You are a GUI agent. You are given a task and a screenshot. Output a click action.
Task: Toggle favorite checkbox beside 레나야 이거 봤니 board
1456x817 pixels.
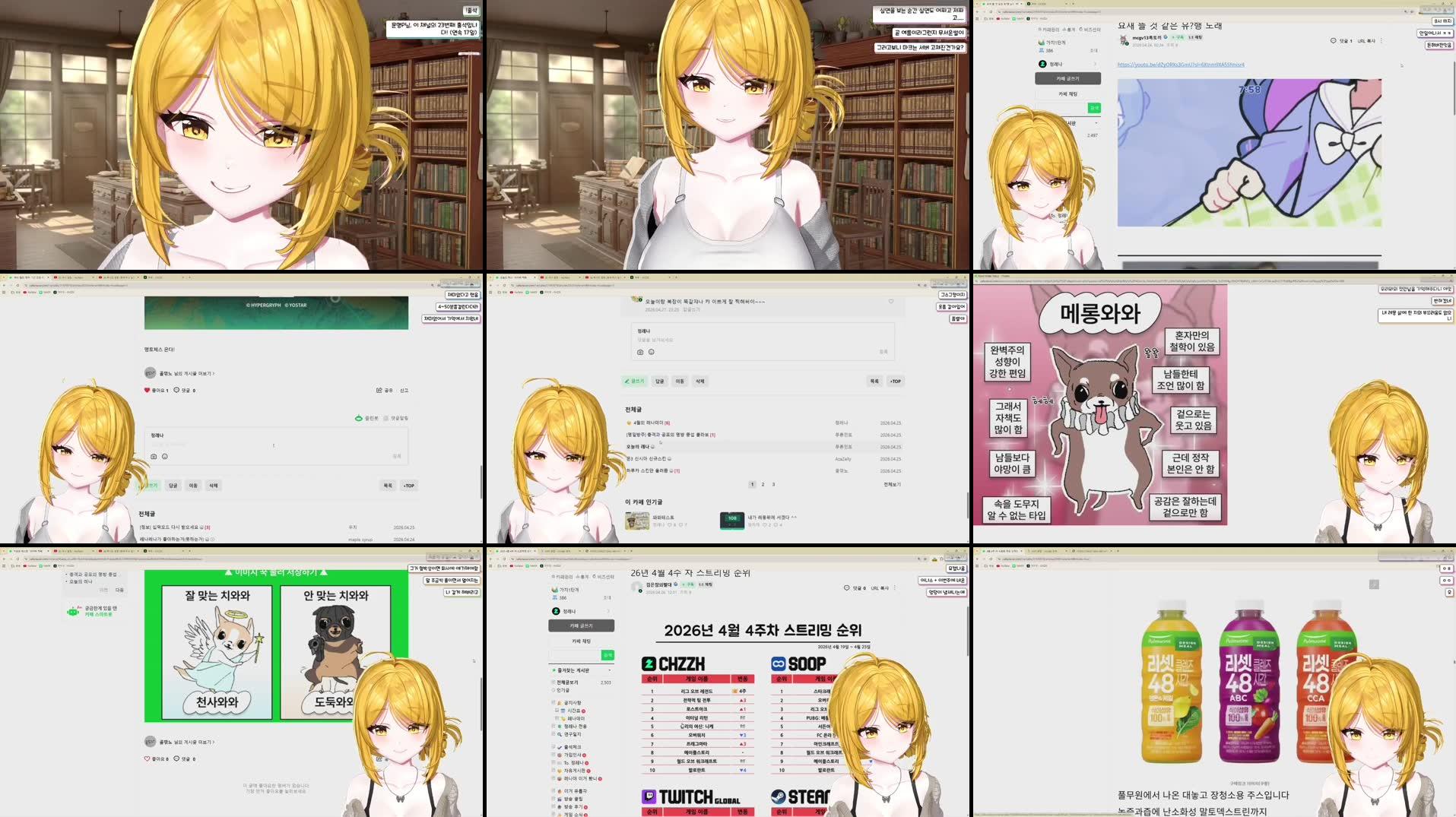pos(554,778)
